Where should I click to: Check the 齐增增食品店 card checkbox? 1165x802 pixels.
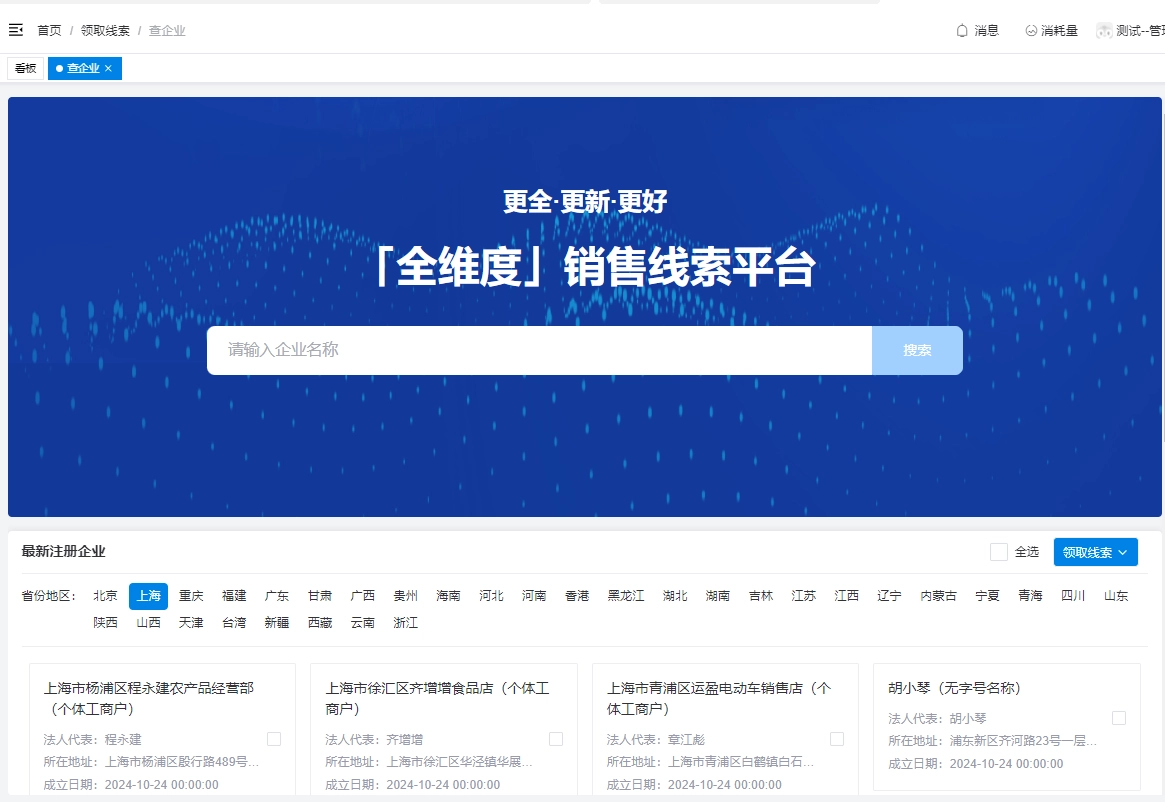pyautogui.click(x=556, y=739)
